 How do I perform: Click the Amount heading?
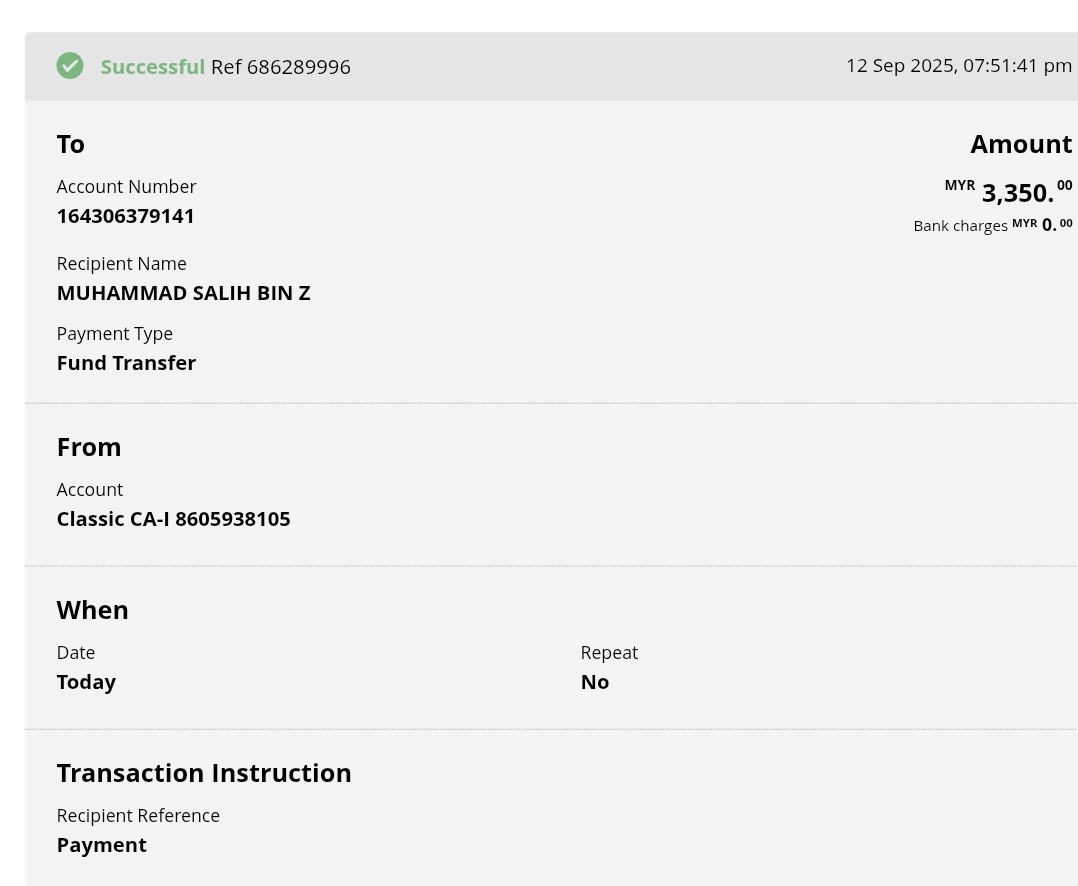(x=1020, y=144)
